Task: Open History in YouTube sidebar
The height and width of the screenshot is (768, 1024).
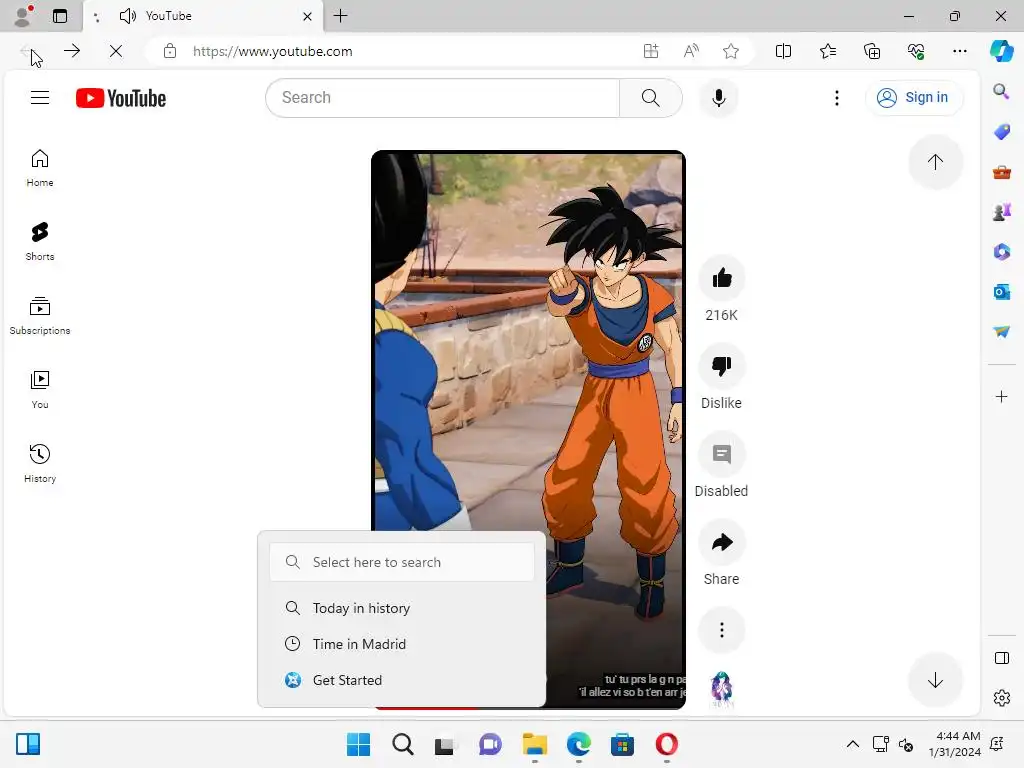Action: pos(40,464)
